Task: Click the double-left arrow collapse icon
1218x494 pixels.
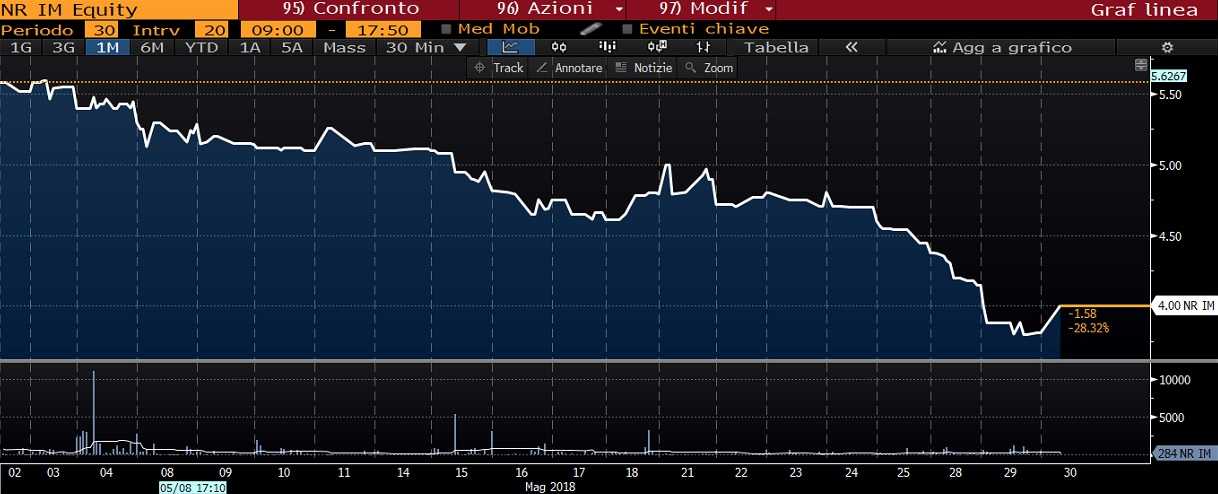Action: pos(851,47)
